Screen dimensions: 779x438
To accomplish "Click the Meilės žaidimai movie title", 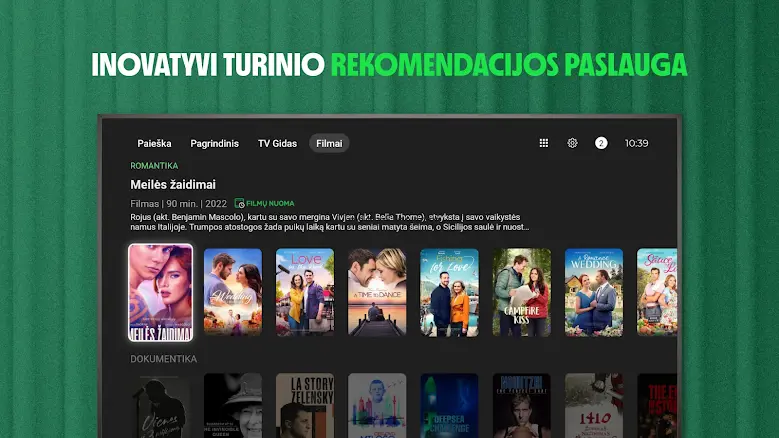I will pyautogui.click(x=173, y=185).
